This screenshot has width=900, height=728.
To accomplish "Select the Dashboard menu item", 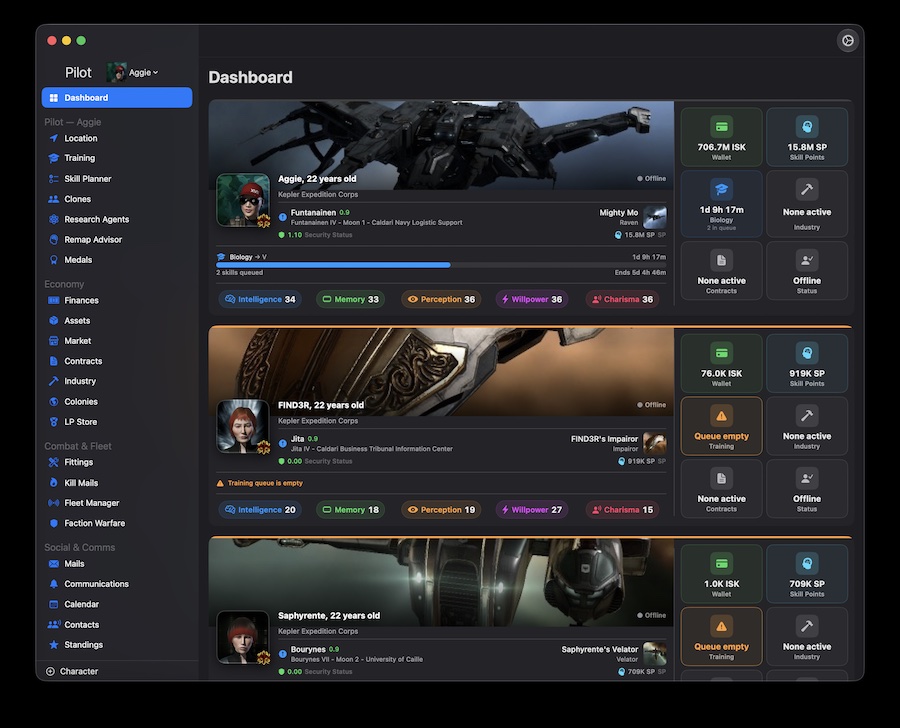I will click(117, 98).
